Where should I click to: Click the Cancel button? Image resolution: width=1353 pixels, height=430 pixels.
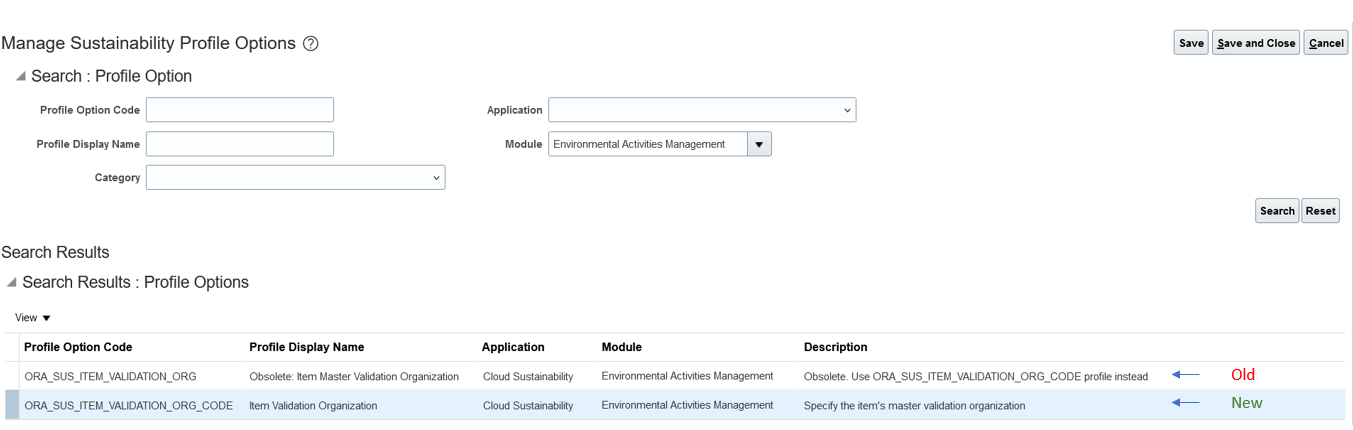(x=1326, y=43)
